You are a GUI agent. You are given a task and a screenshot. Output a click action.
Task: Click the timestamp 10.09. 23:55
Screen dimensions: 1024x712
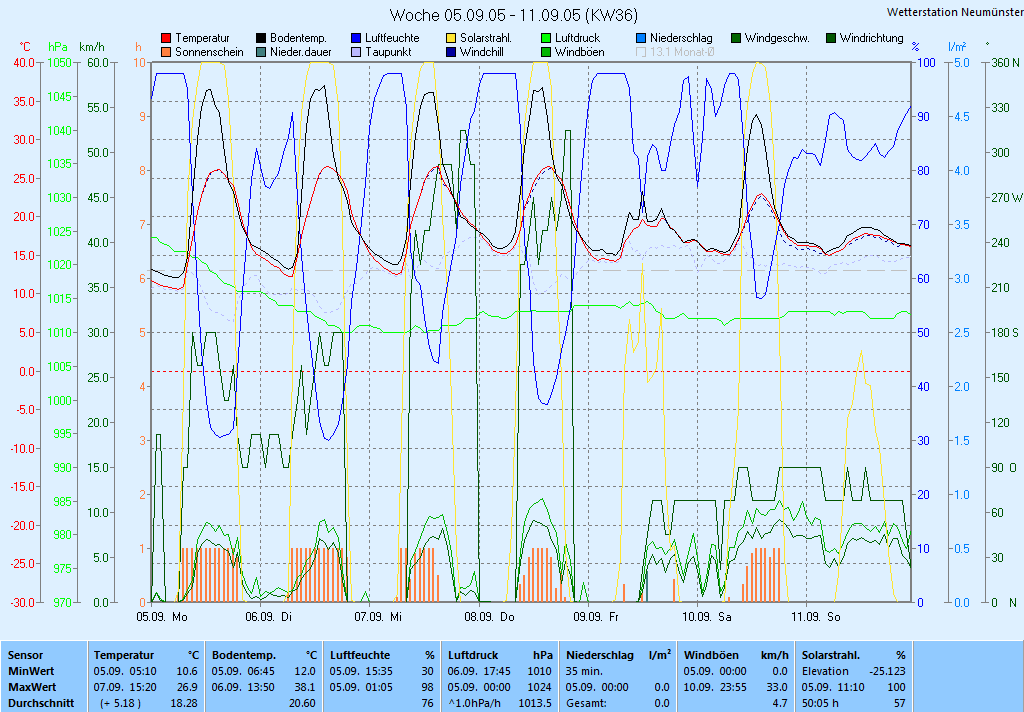pyautogui.click(x=715, y=687)
